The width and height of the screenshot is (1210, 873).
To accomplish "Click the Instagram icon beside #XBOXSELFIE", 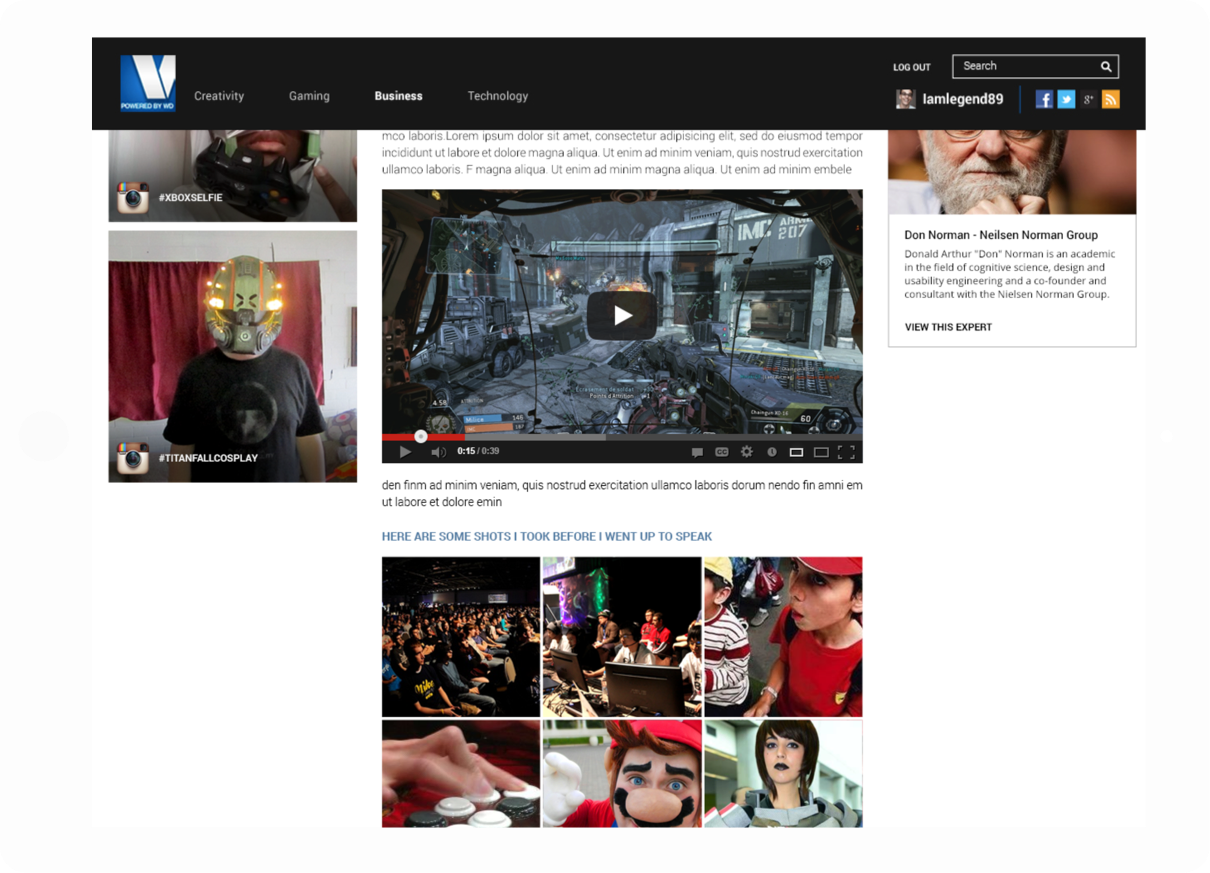I will (133, 198).
